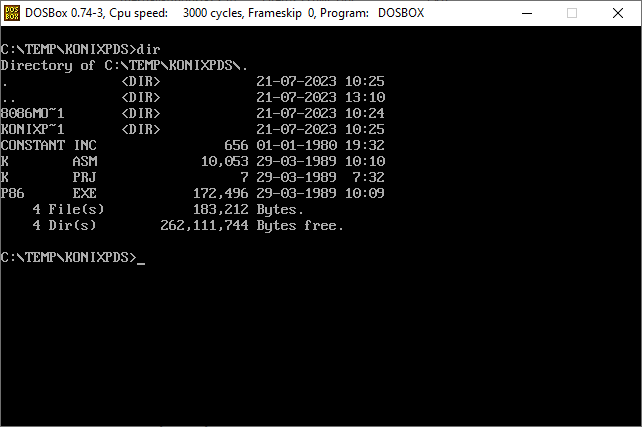The width and height of the screenshot is (642, 427).
Task: Click the disabled maximize button
Action: pyautogui.click(x=572, y=13)
